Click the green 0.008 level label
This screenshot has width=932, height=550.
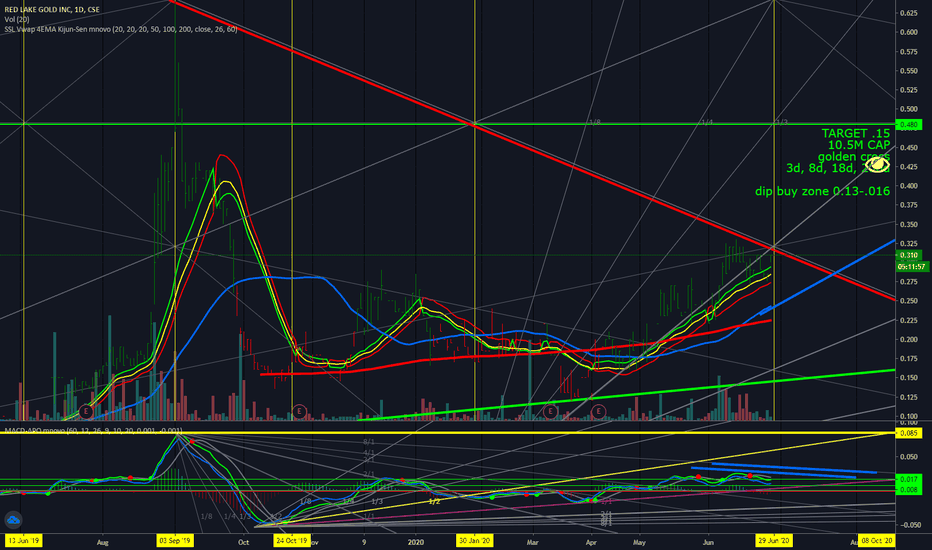(x=909, y=490)
